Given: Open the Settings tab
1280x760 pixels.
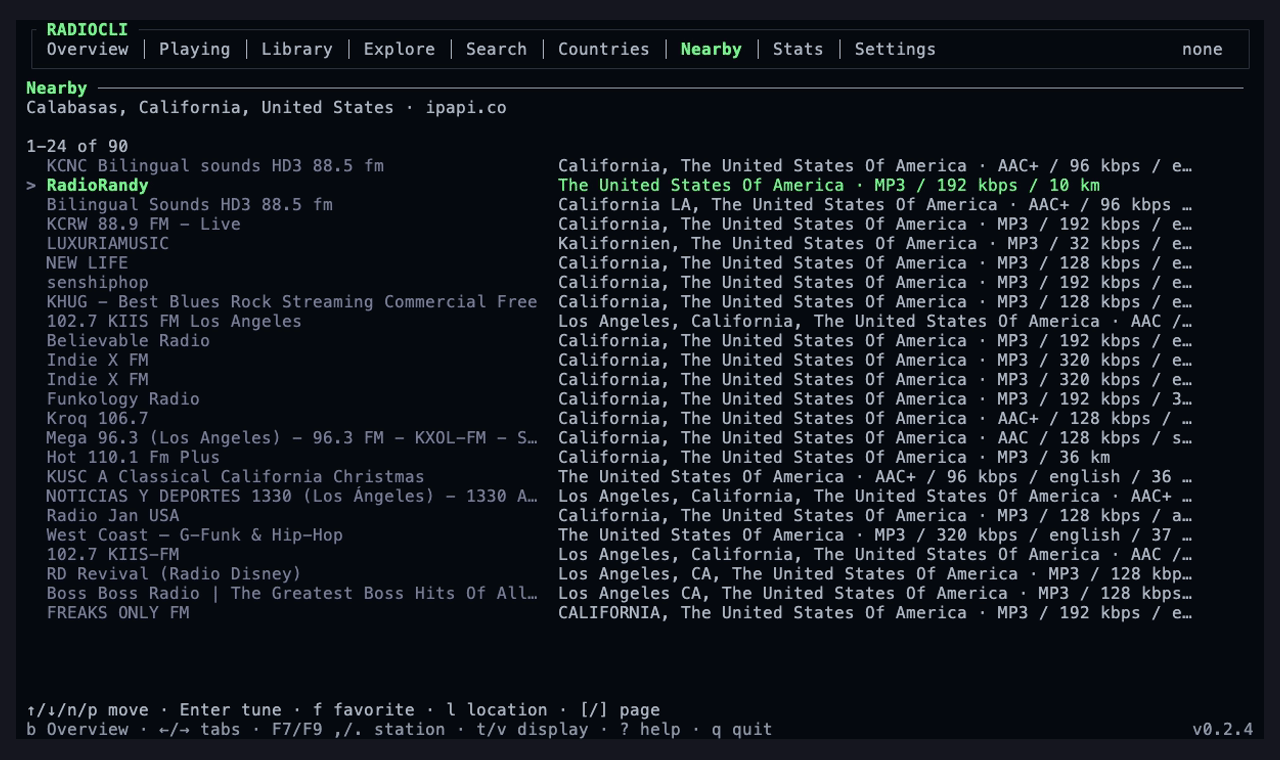Looking at the screenshot, I should [895, 49].
